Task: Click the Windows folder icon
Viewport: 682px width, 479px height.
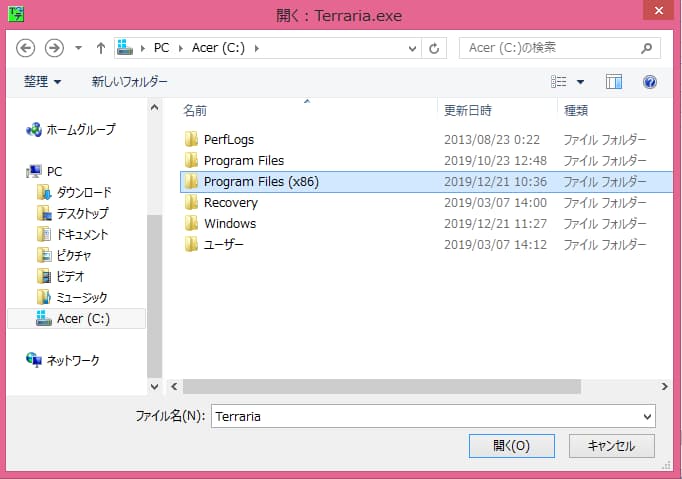Action: tap(191, 223)
